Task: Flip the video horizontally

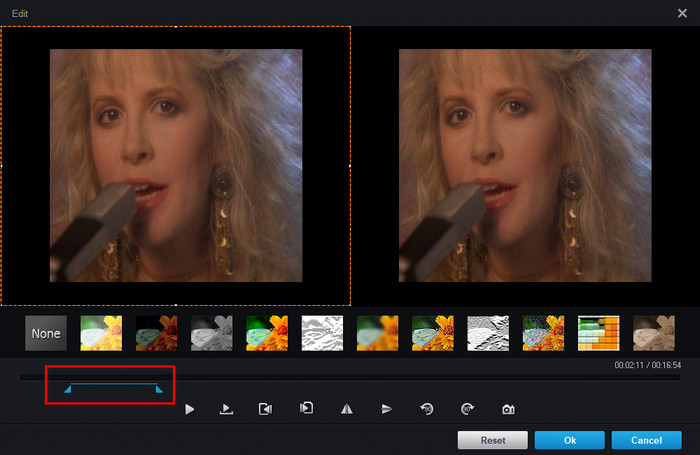Action: (x=347, y=409)
